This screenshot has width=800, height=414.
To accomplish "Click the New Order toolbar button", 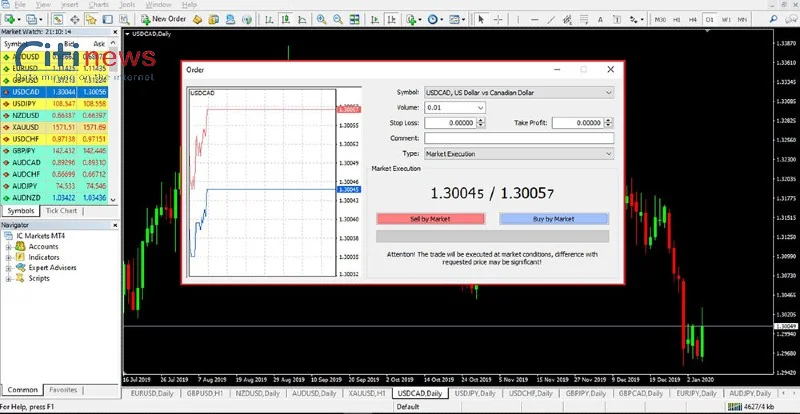I will (163, 19).
